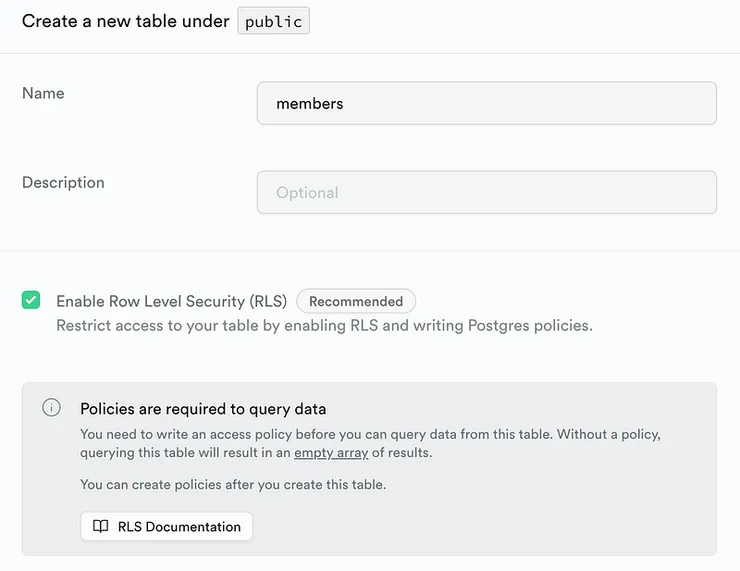This screenshot has height=571, width=740.
Task: Click the 'Policies are required to query data' heading
Action: 203,409
